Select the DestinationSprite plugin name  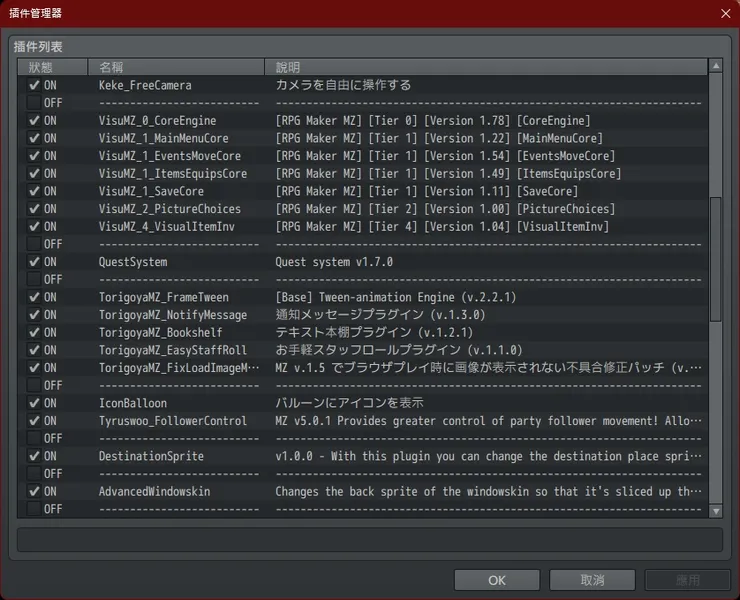pos(151,456)
